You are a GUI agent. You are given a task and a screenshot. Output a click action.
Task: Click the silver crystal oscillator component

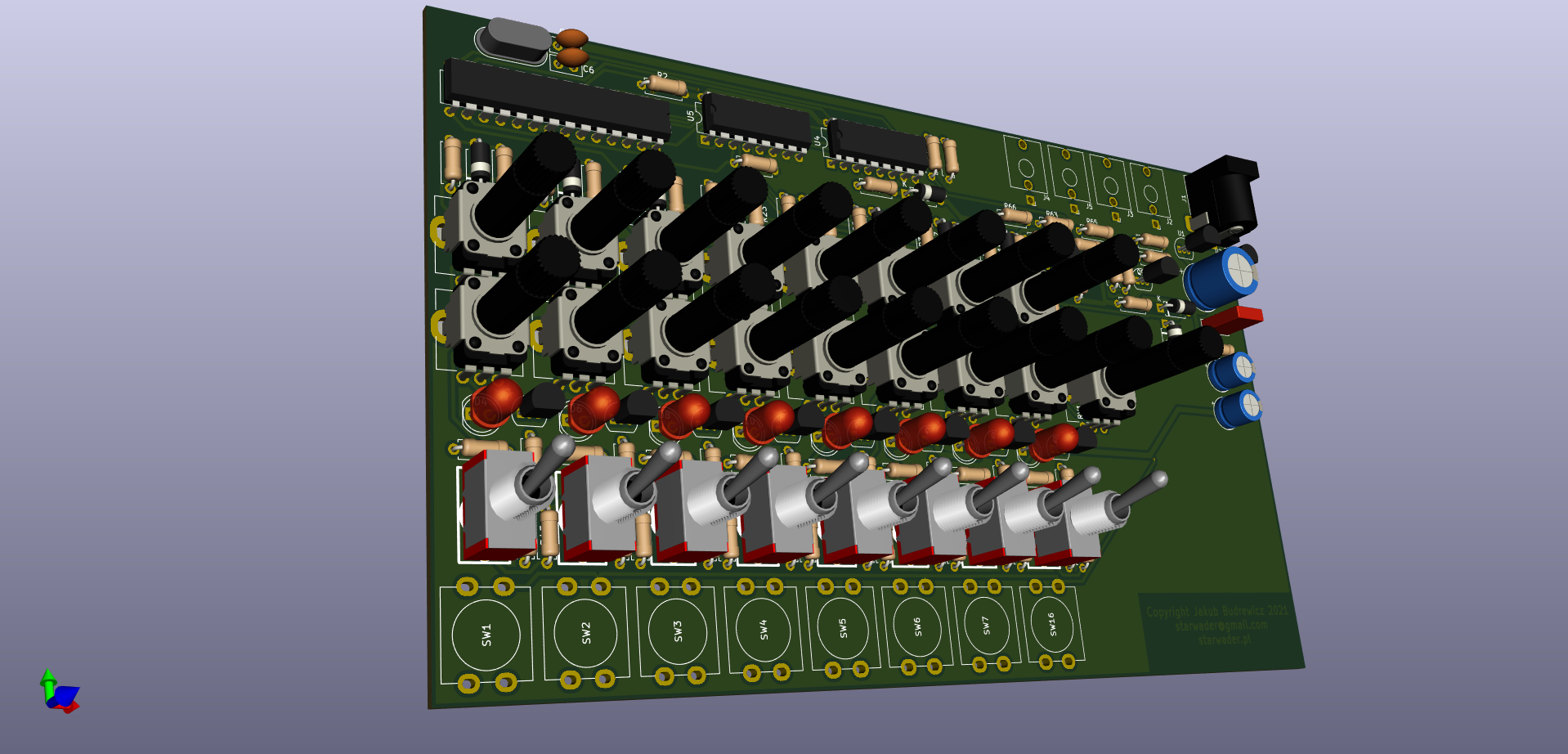(513, 41)
